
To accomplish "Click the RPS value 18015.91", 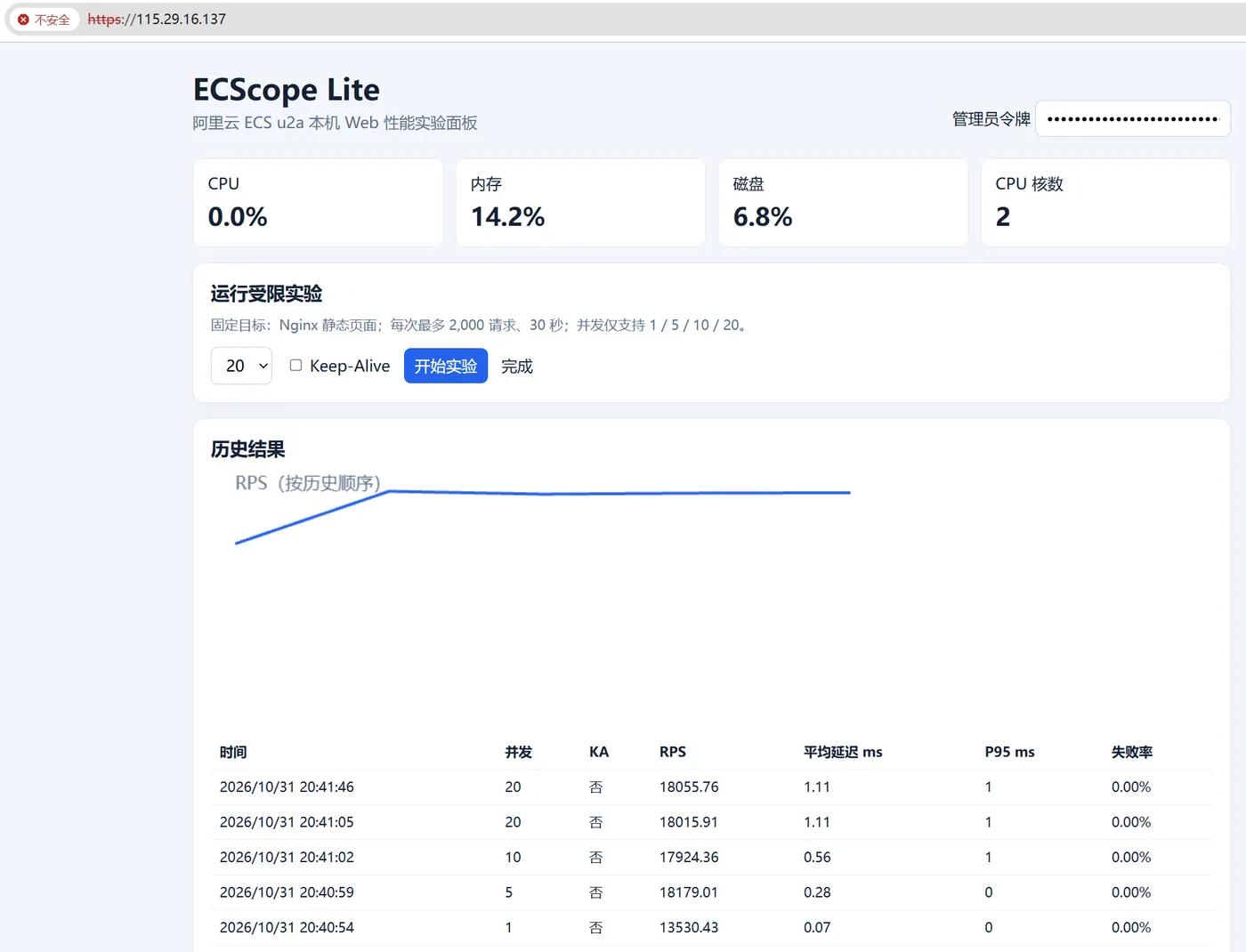I will click(689, 822).
